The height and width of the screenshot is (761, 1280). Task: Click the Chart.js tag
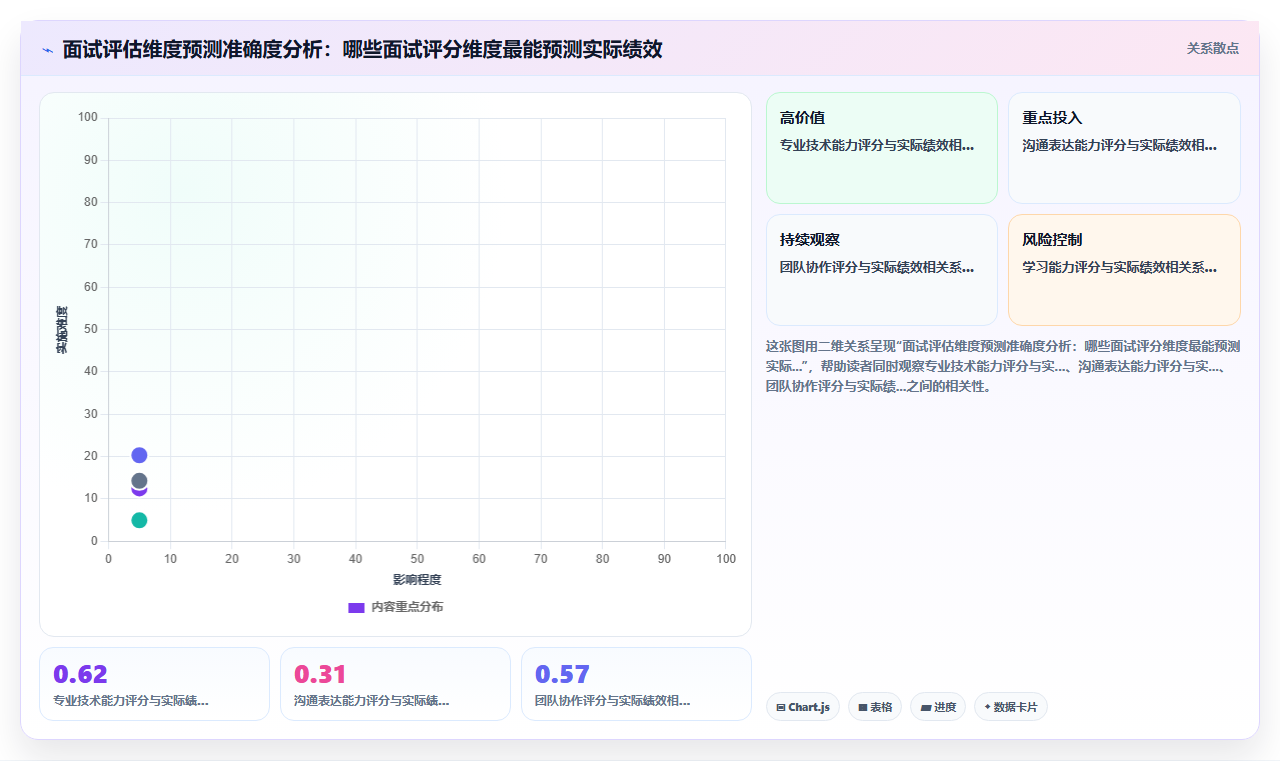click(x=803, y=707)
